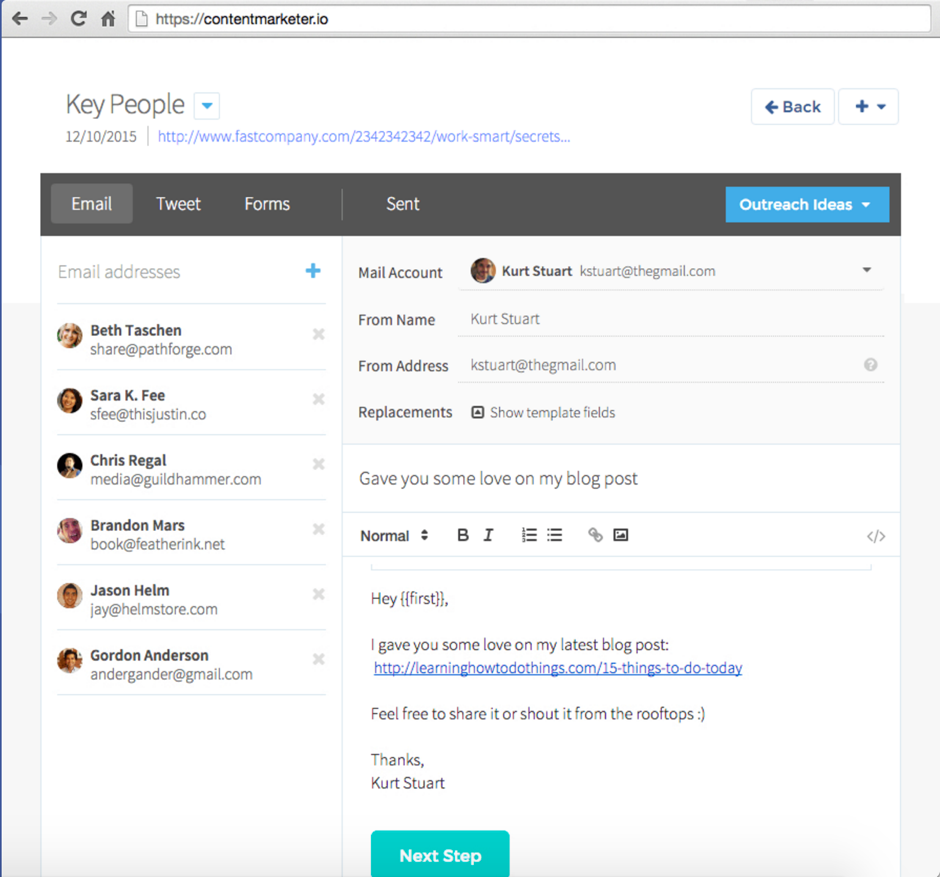Click the Bold formatting icon

(x=463, y=535)
